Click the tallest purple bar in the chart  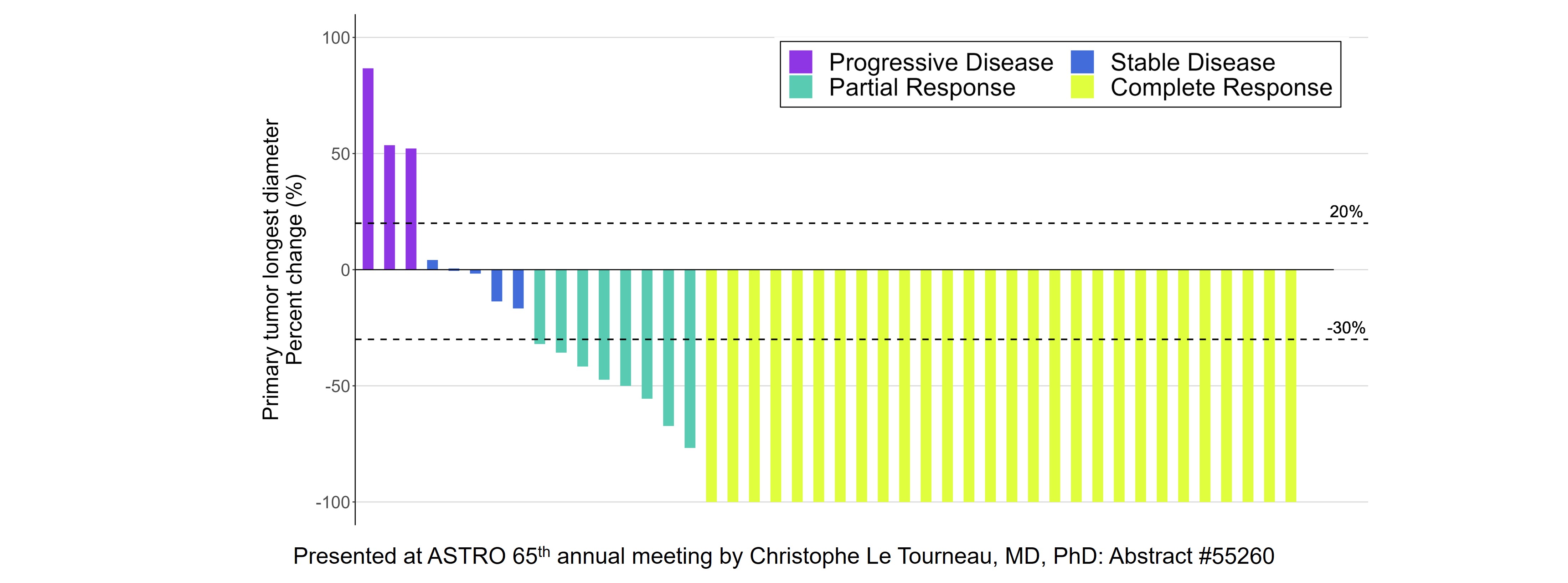368,169
